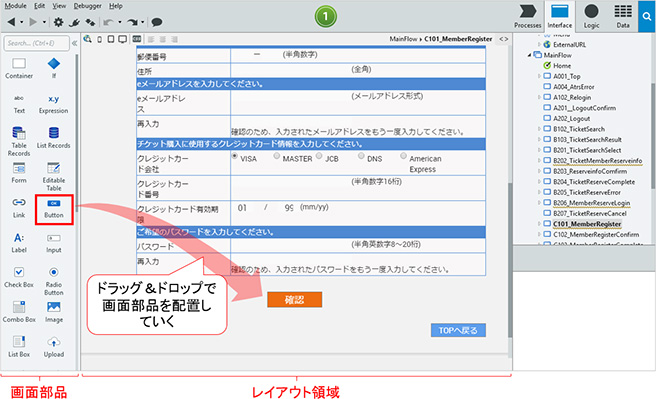The height and width of the screenshot is (399, 656).
Task: Click the canvas vertical scrollbar
Action: (510, 260)
